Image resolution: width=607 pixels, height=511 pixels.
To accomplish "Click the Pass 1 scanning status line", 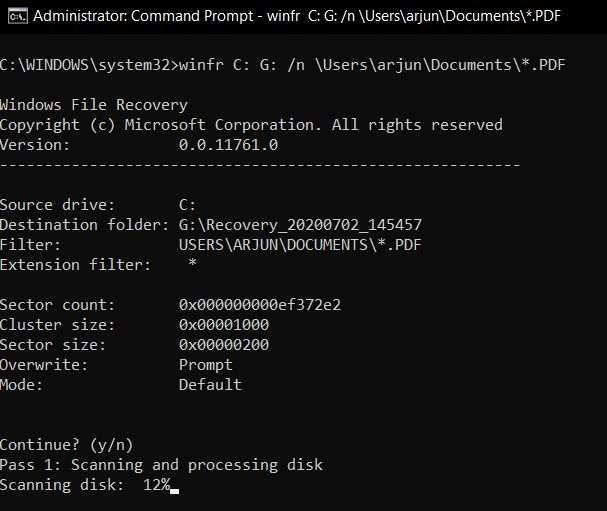I will 161,464.
